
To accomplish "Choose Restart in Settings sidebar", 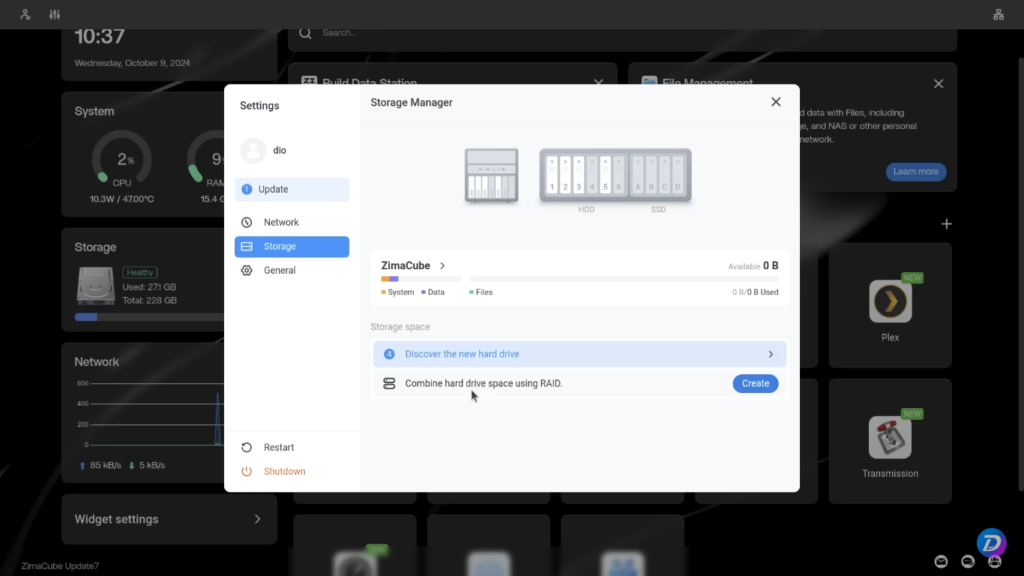I will [x=292, y=447].
